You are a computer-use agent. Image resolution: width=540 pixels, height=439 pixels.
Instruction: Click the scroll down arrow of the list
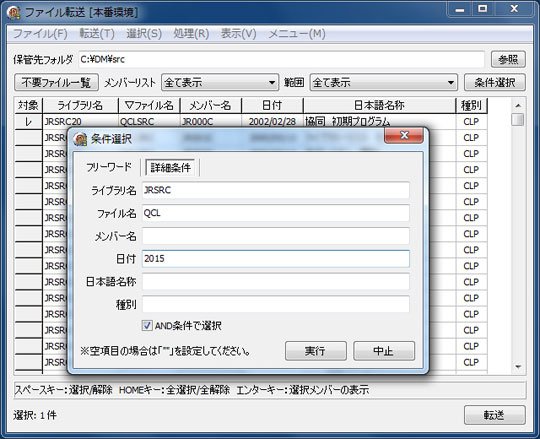point(518,367)
